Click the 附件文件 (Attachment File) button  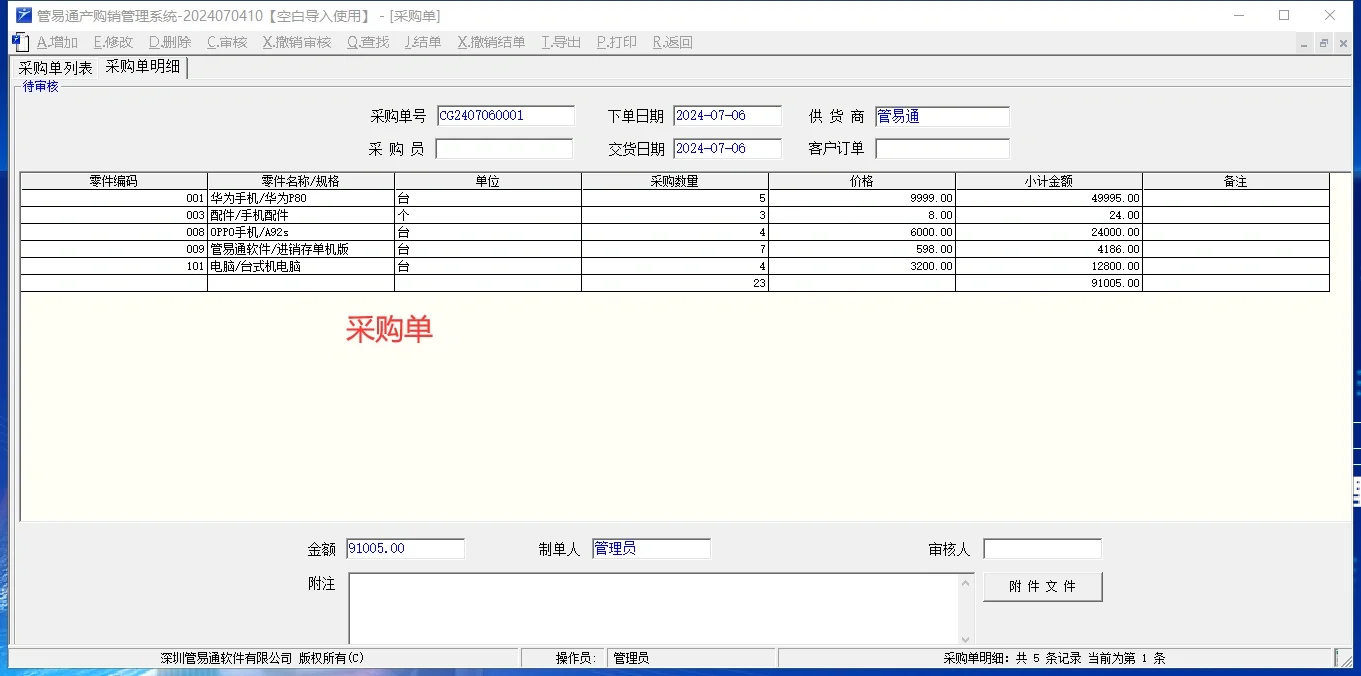click(1042, 586)
